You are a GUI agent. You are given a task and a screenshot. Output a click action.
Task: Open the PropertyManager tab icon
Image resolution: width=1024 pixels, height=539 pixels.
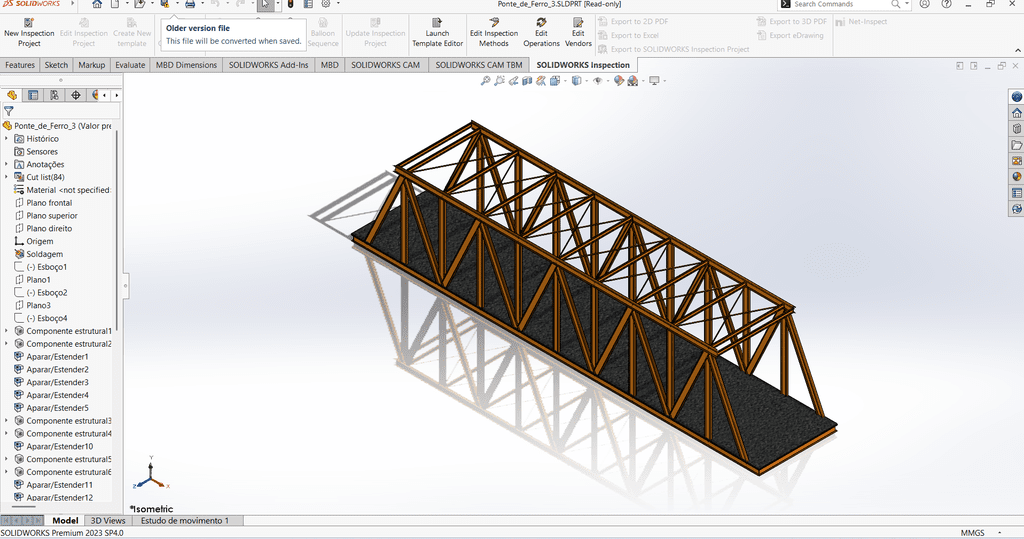[x=33, y=96]
